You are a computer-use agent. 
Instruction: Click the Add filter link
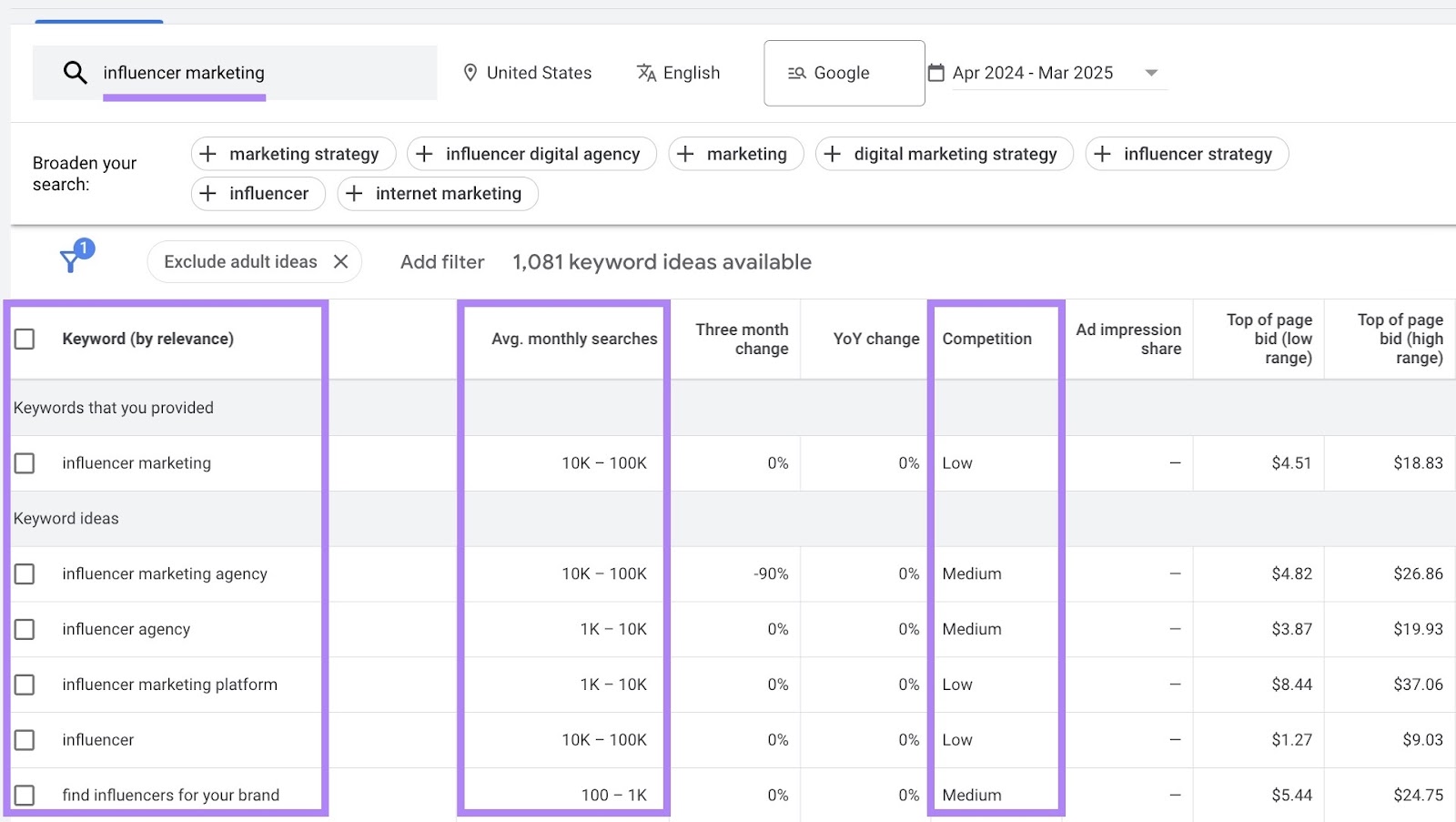click(441, 262)
